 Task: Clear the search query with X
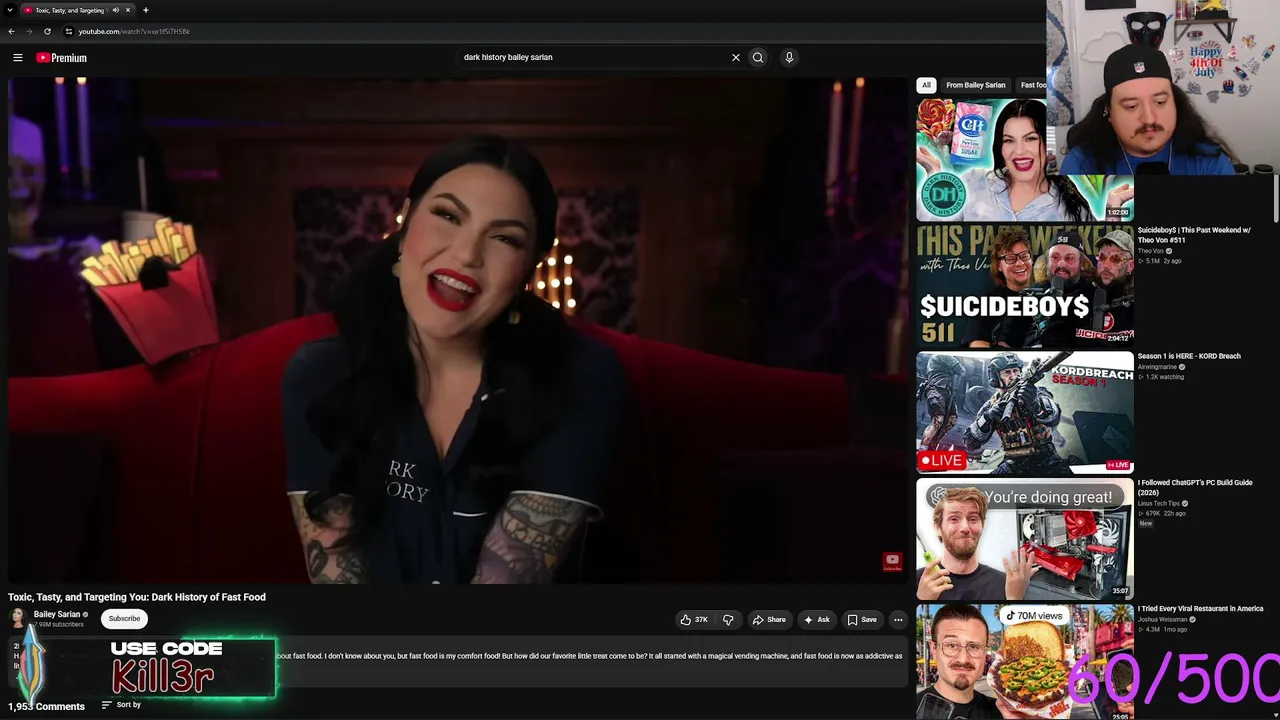pos(736,57)
